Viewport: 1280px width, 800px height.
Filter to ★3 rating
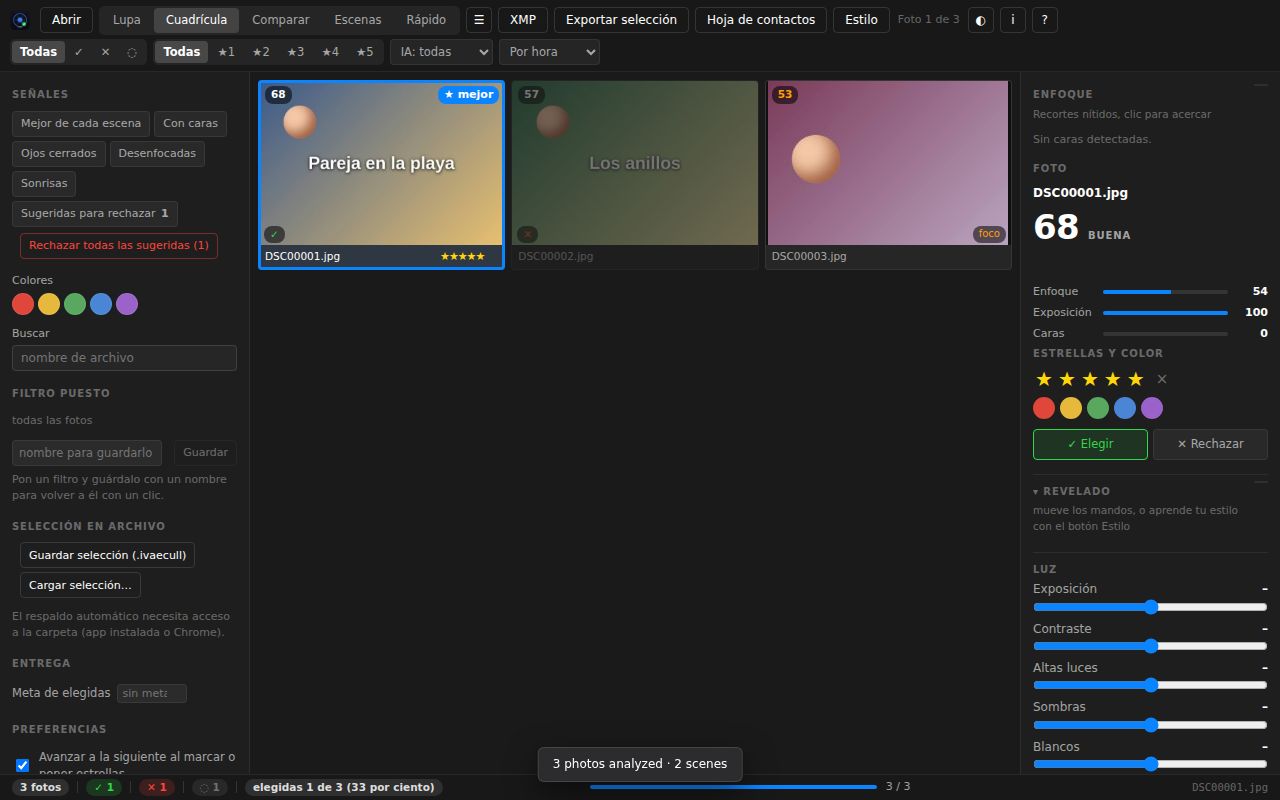(x=295, y=52)
